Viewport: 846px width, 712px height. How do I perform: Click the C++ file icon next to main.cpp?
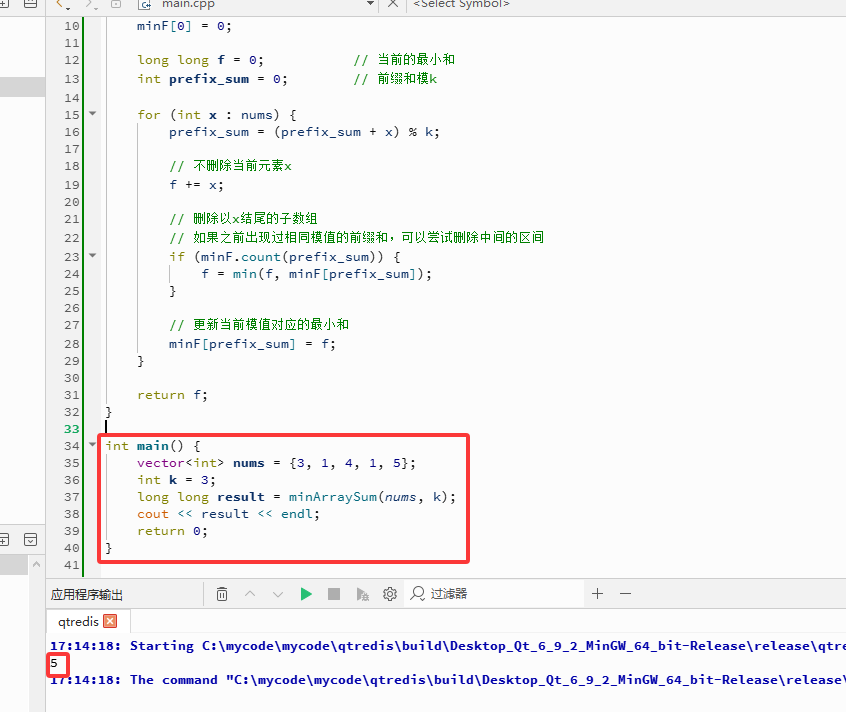pyautogui.click(x=144, y=4)
